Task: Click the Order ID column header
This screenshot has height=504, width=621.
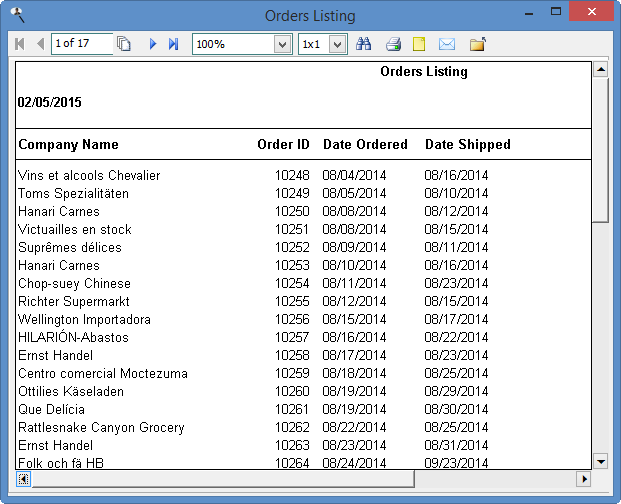Action: point(284,145)
